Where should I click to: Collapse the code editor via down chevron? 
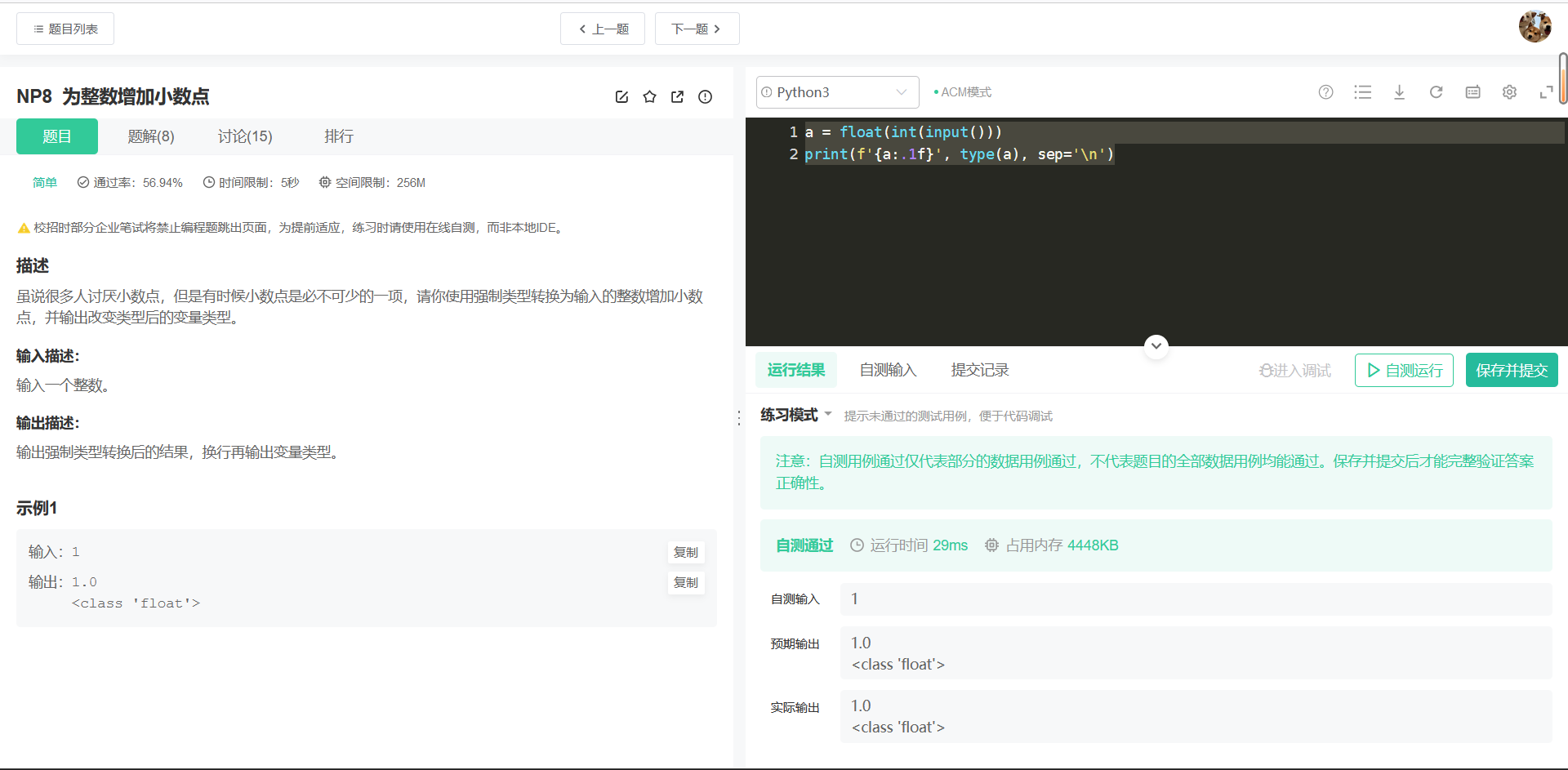pos(1156,346)
